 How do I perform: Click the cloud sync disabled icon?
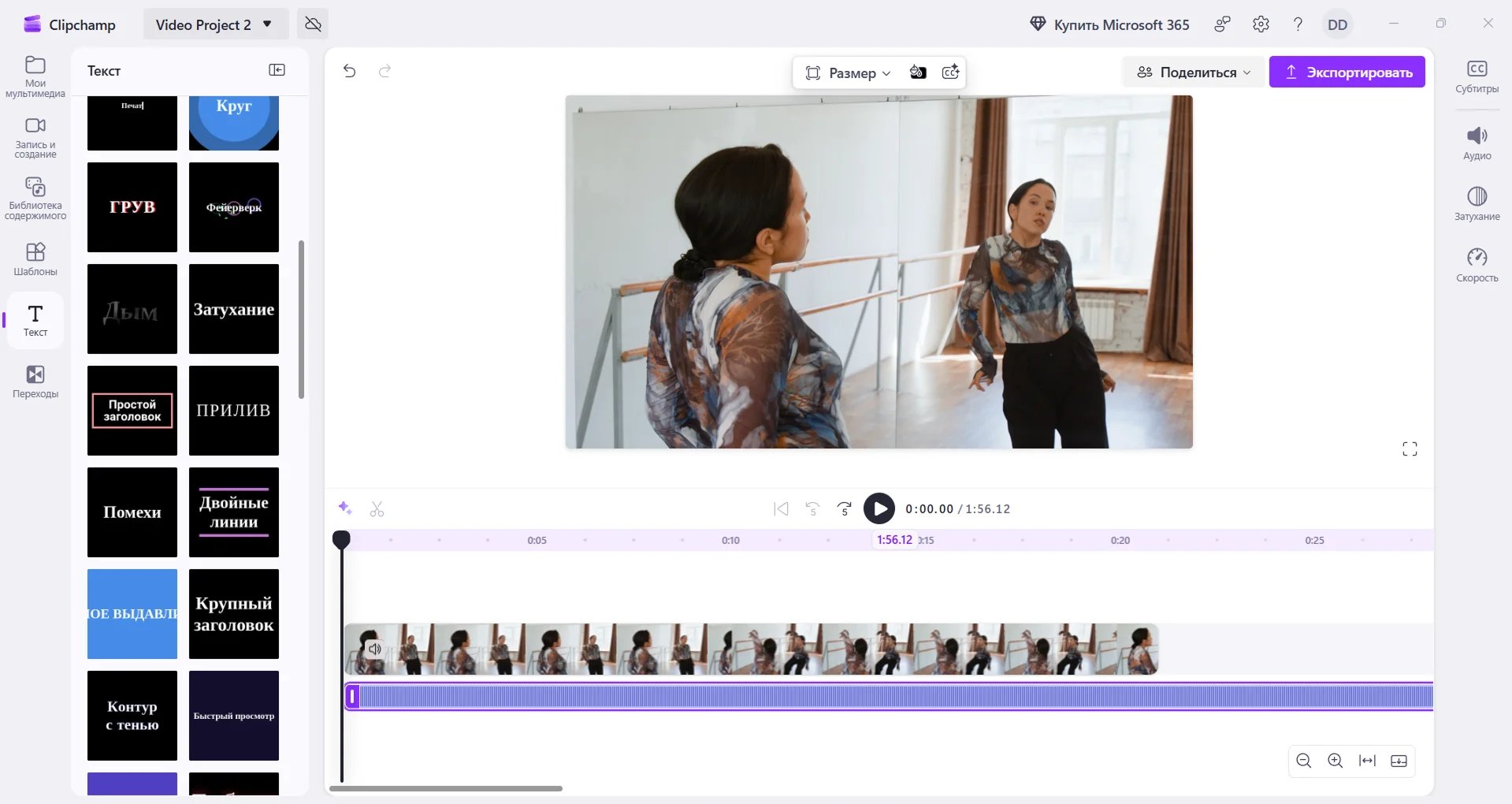[x=313, y=24]
